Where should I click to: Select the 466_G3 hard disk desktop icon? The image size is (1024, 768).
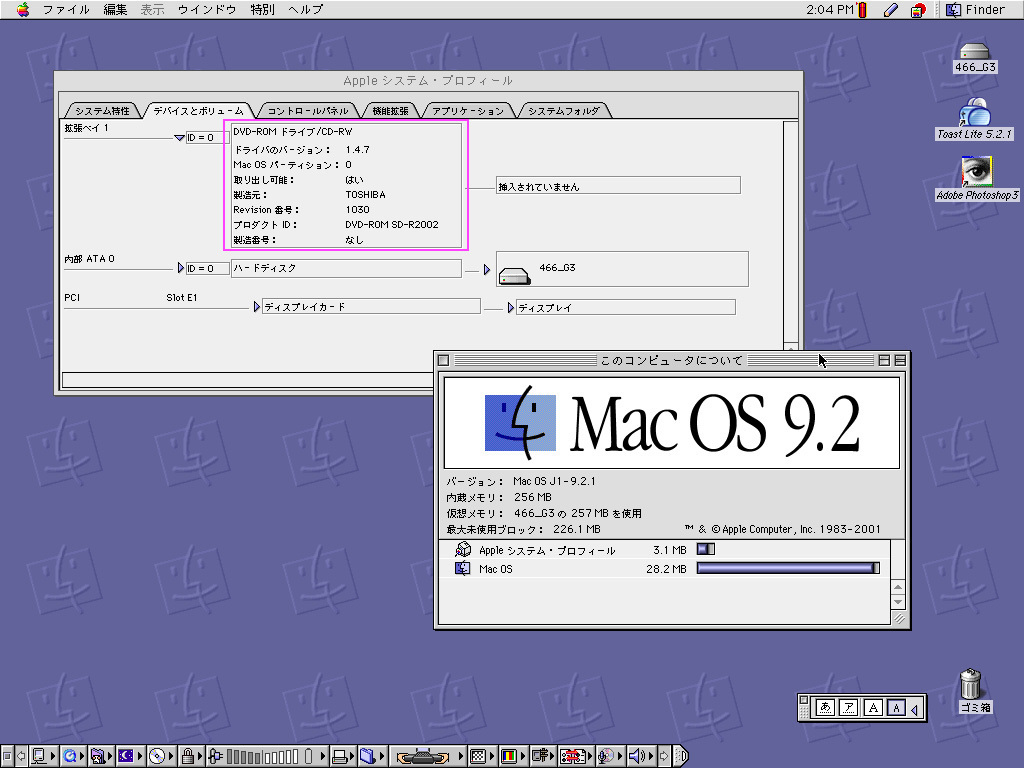975,57
